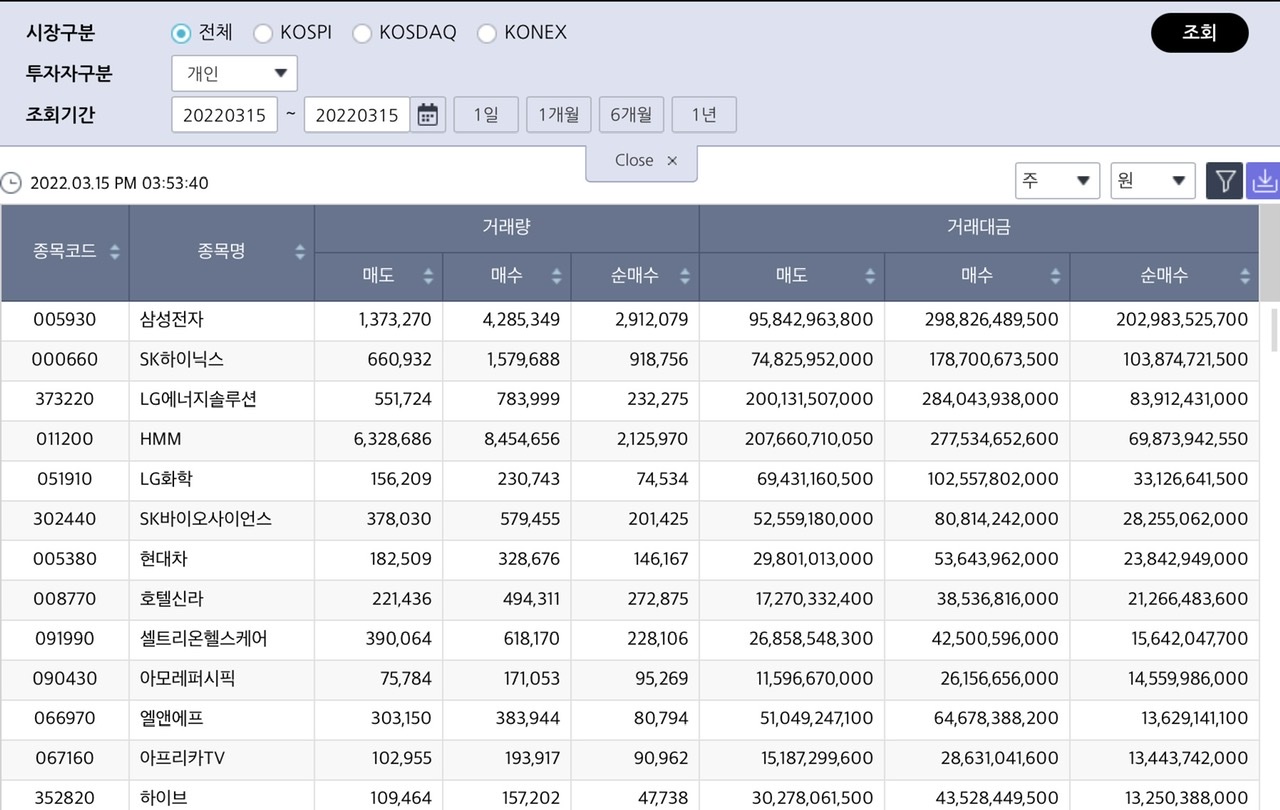Sort by 종목코드 column arrows
The width and height of the screenshot is (1280, 810).
pos(114,252)
